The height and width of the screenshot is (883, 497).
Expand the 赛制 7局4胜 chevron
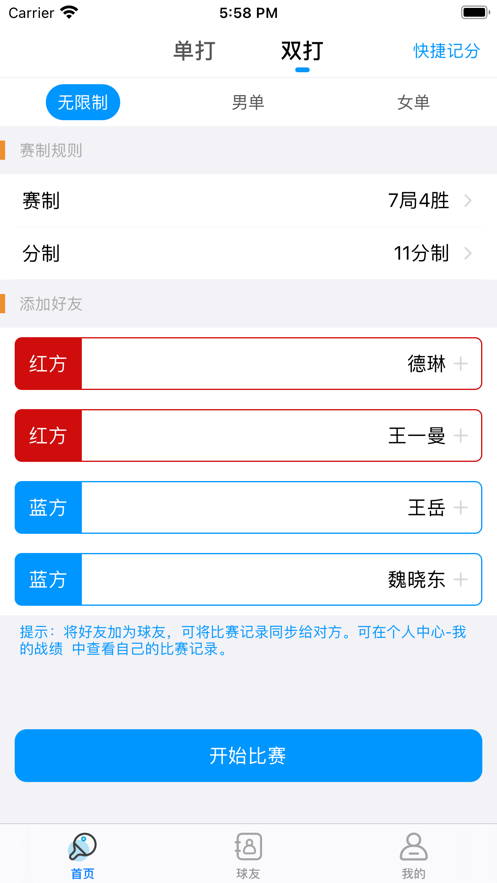468,200
